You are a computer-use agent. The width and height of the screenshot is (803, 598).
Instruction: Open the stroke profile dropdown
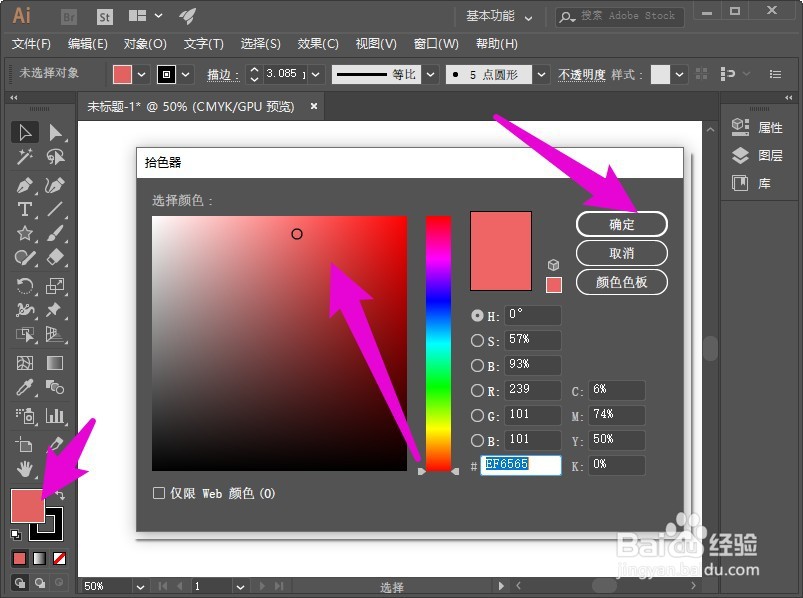431,74
